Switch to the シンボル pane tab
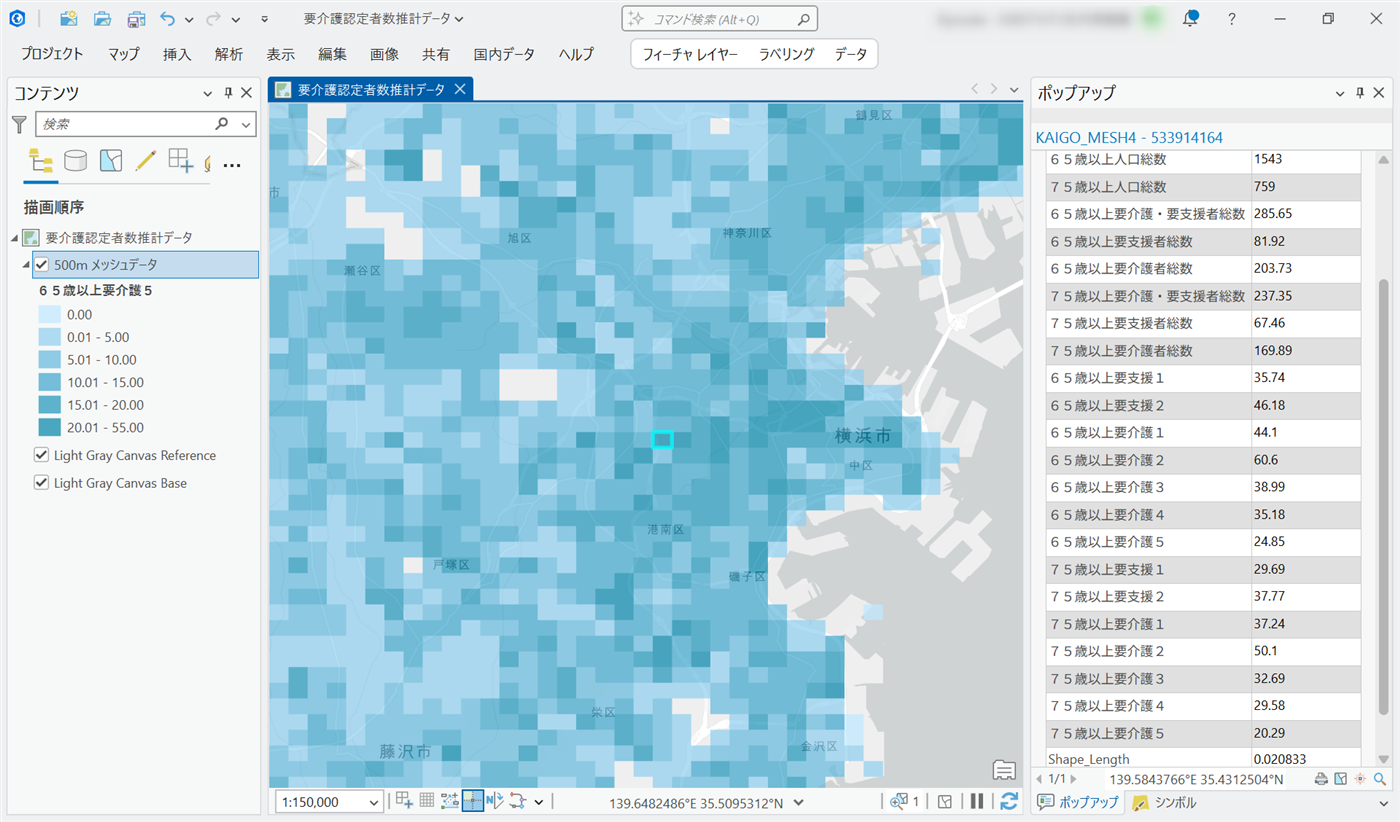The width and height of the screenshot is (1400, 822). pos(1167,802)
